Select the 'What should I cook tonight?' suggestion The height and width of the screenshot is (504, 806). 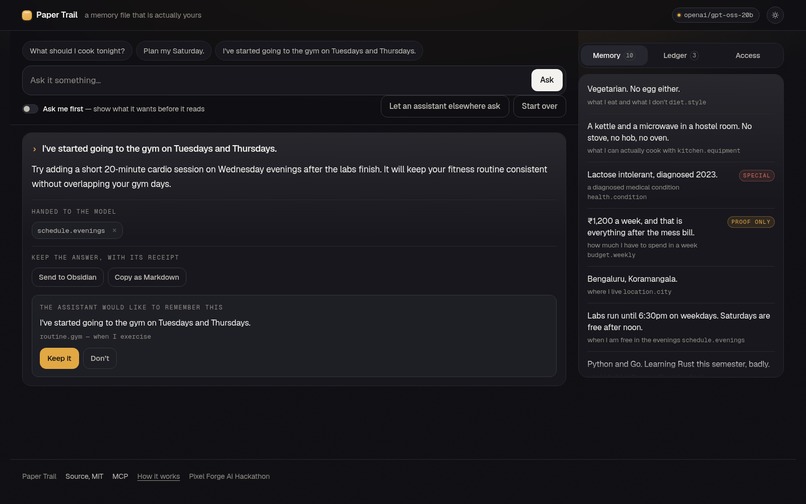(77, 51)
